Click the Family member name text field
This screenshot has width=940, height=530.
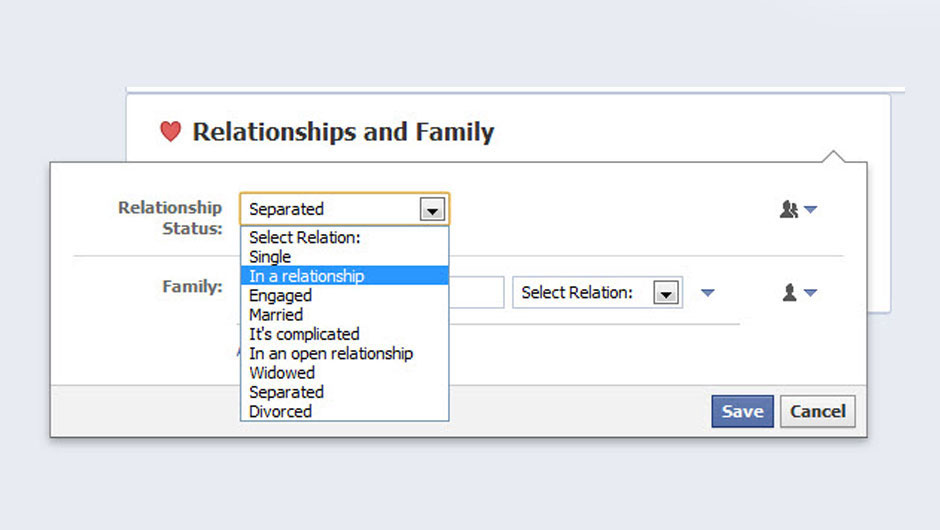(476, 293)
